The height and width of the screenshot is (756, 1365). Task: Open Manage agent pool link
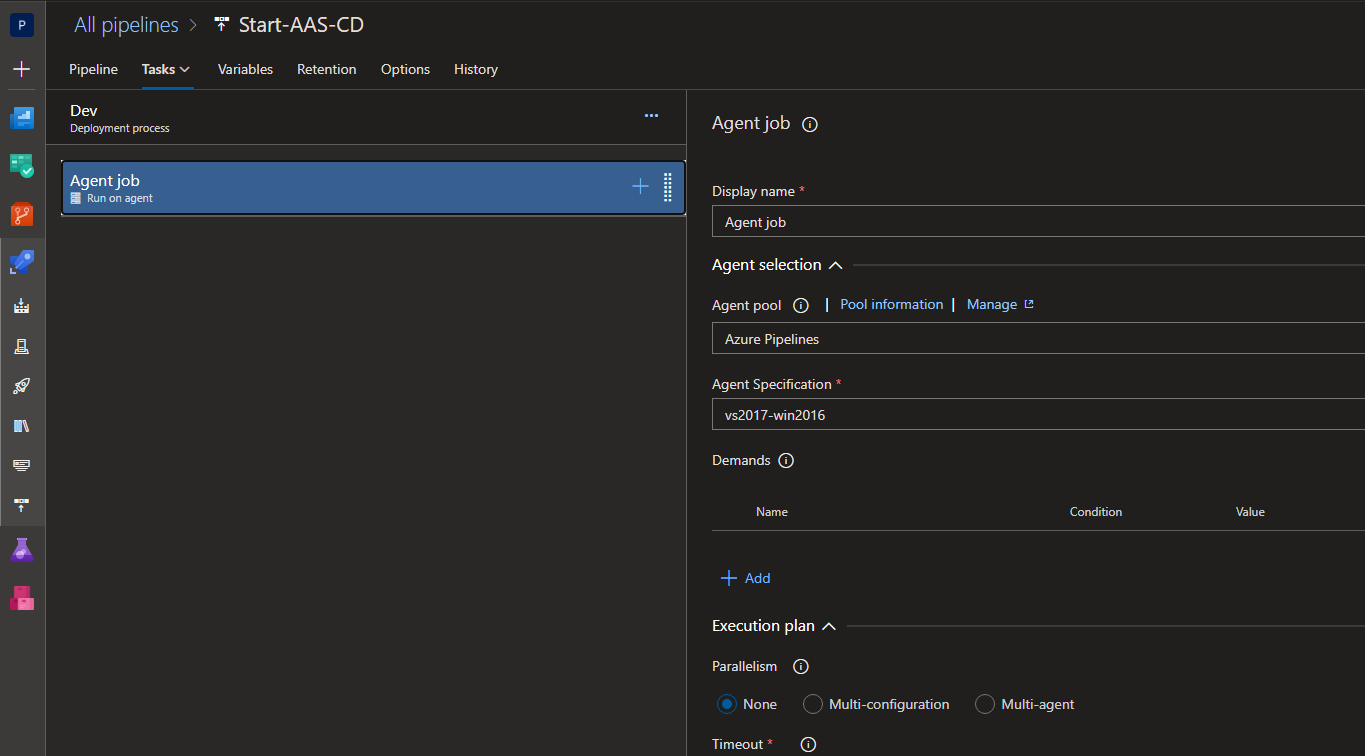coord(1000,304)
